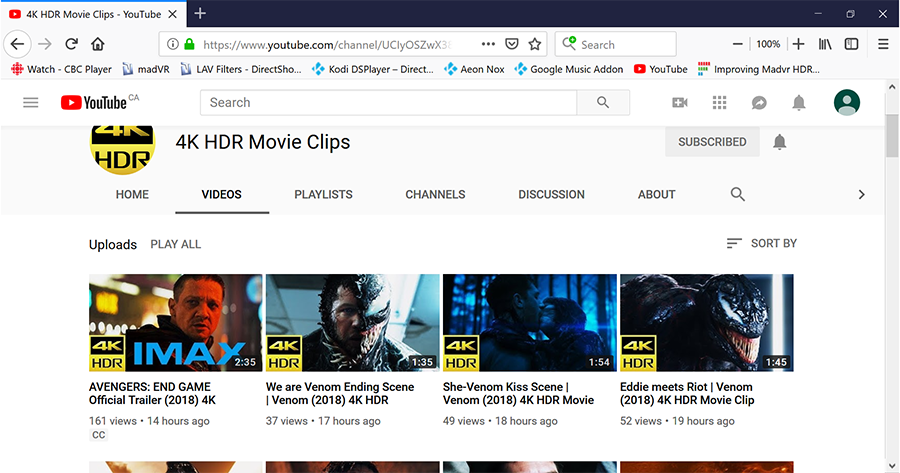The width and height of the screenshot is (900, 473).
Task: Click the 4K HDR channel avatar
Action: (122, 149)
